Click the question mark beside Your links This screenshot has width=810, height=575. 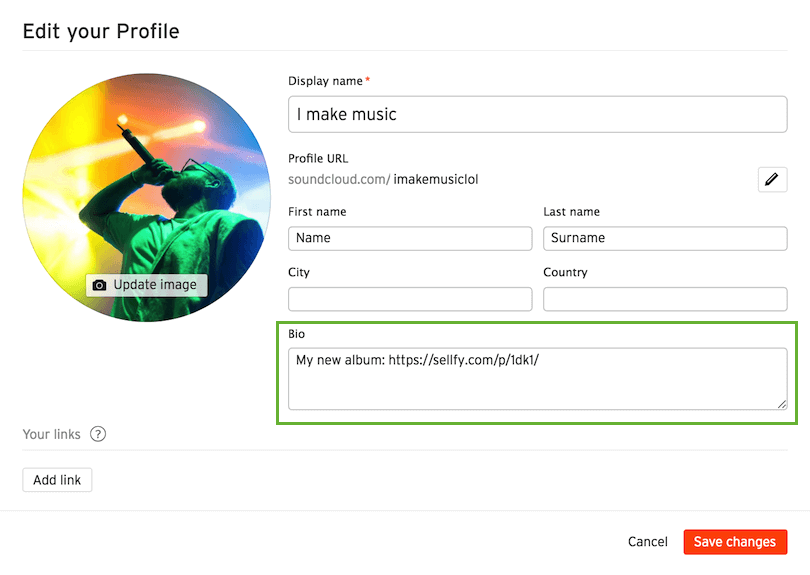98,434
